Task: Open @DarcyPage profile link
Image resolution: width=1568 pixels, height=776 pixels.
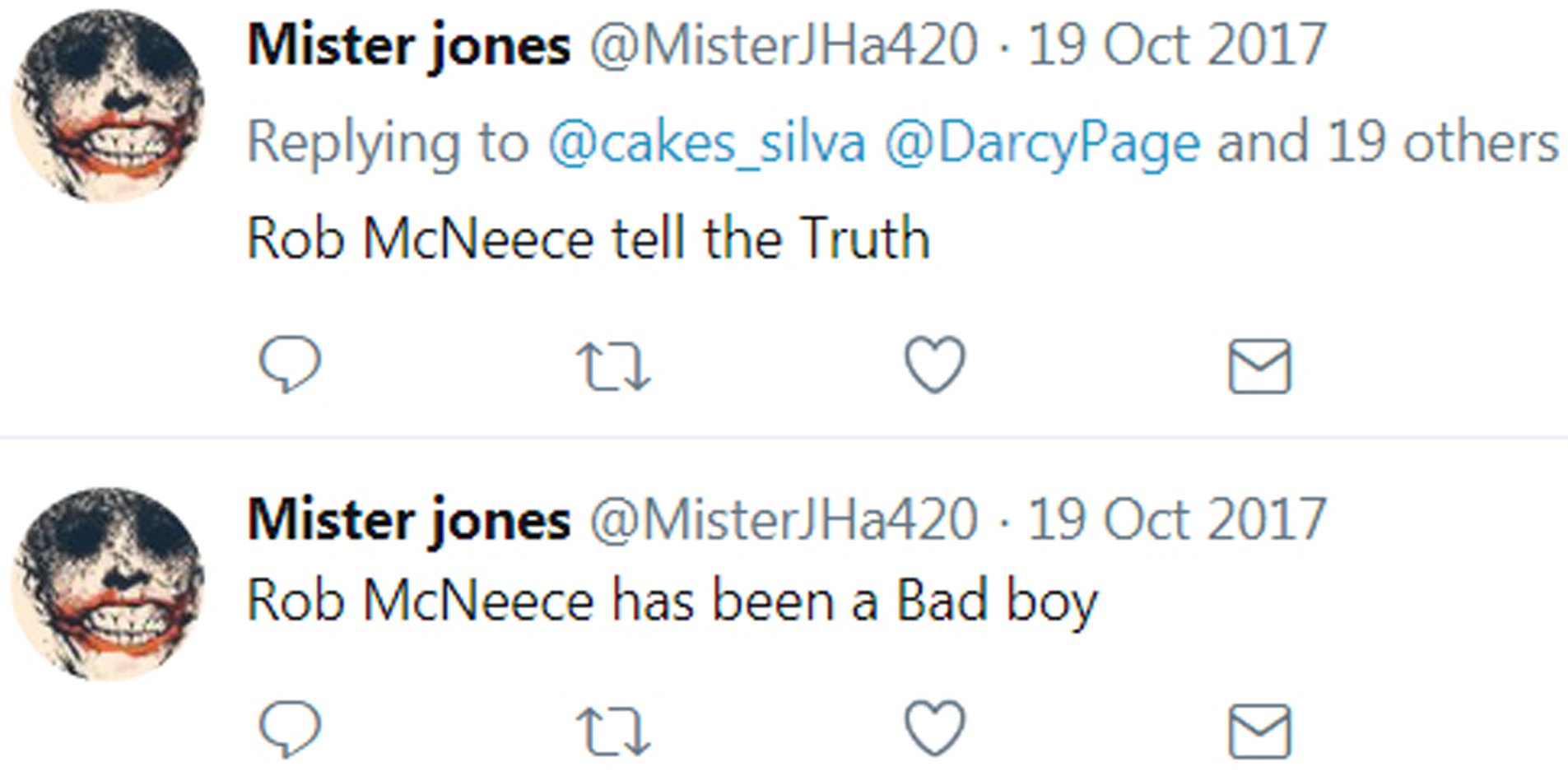Action: (x=1042, y=143)
